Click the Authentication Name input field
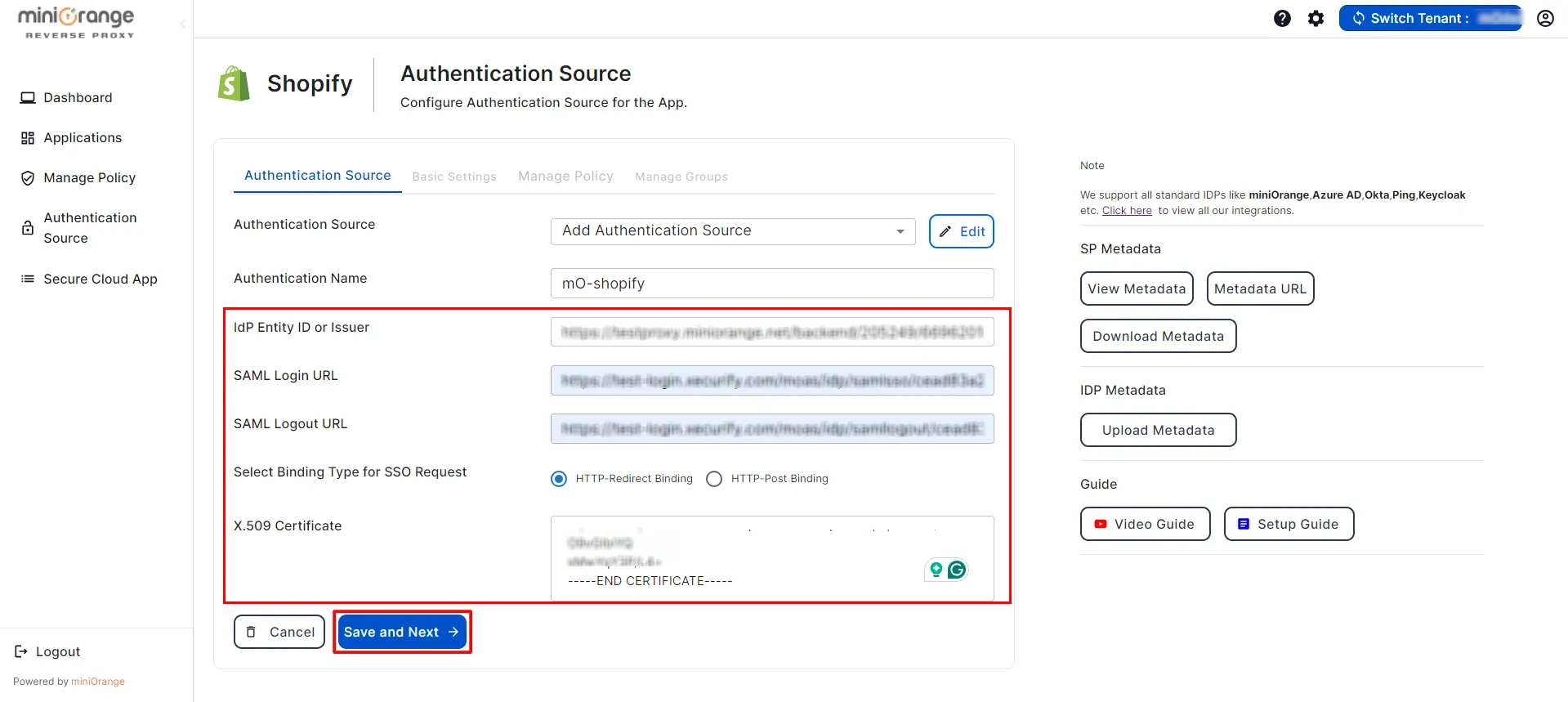The width and height of the screenshot is (1568, 702). 772,284
